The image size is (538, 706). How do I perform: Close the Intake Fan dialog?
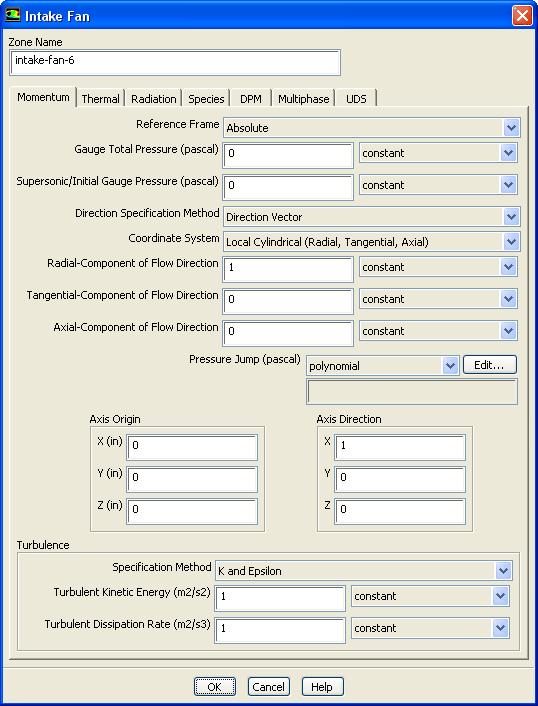tap(522, 16)
